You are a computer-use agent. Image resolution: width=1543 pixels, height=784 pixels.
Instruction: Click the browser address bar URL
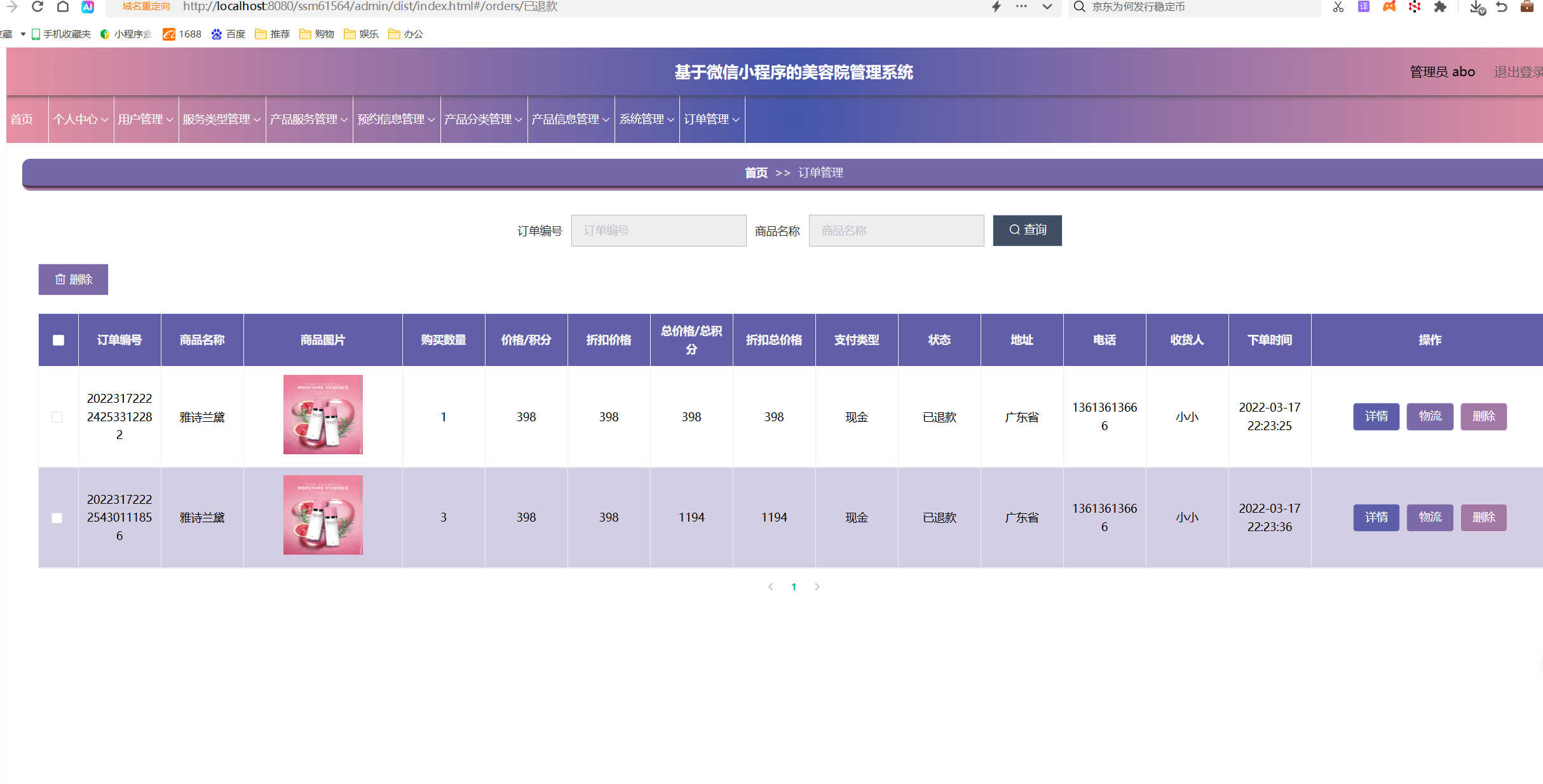tap(370, 7)
